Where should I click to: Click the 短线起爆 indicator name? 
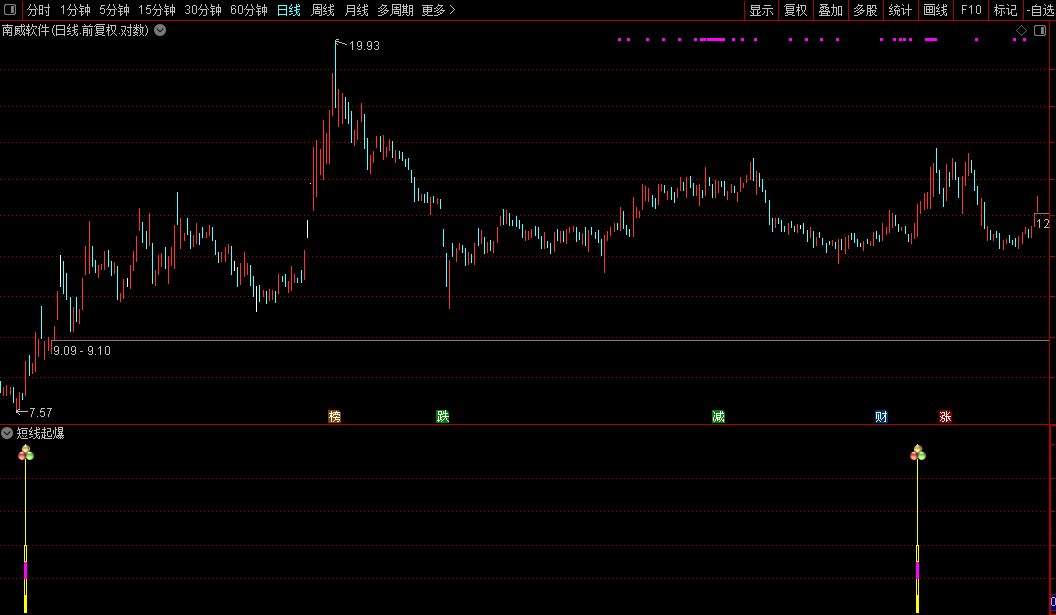point(40,433)
